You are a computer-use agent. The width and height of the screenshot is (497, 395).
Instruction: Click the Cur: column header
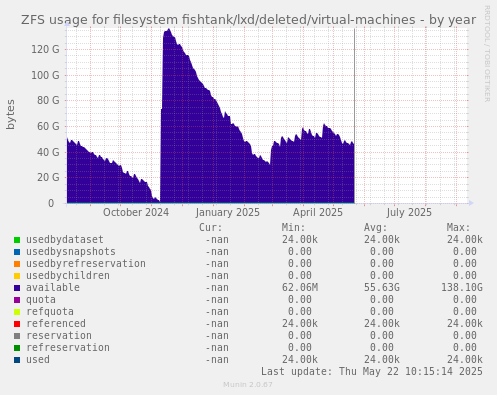click(211, 228)
